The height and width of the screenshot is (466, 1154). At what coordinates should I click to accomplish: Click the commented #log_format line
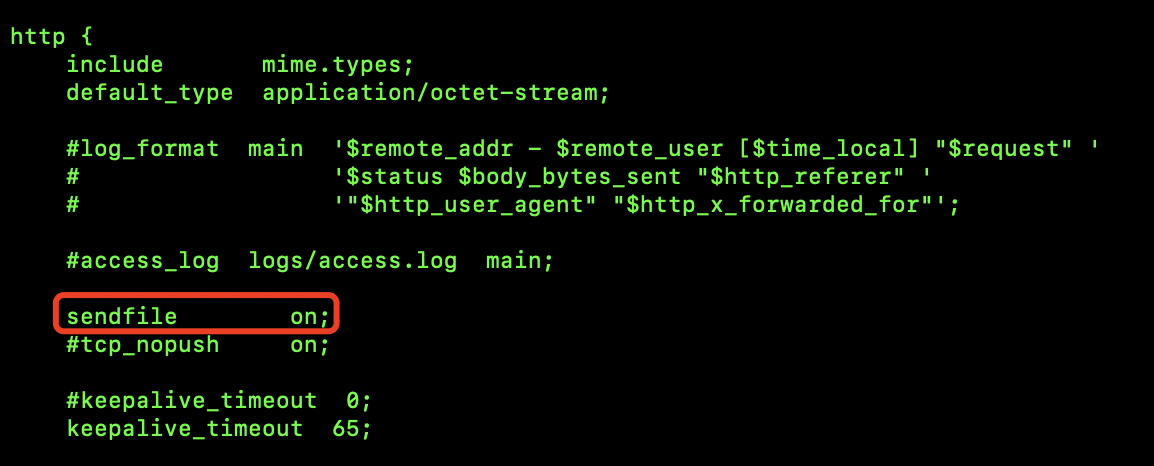point(583,149)
